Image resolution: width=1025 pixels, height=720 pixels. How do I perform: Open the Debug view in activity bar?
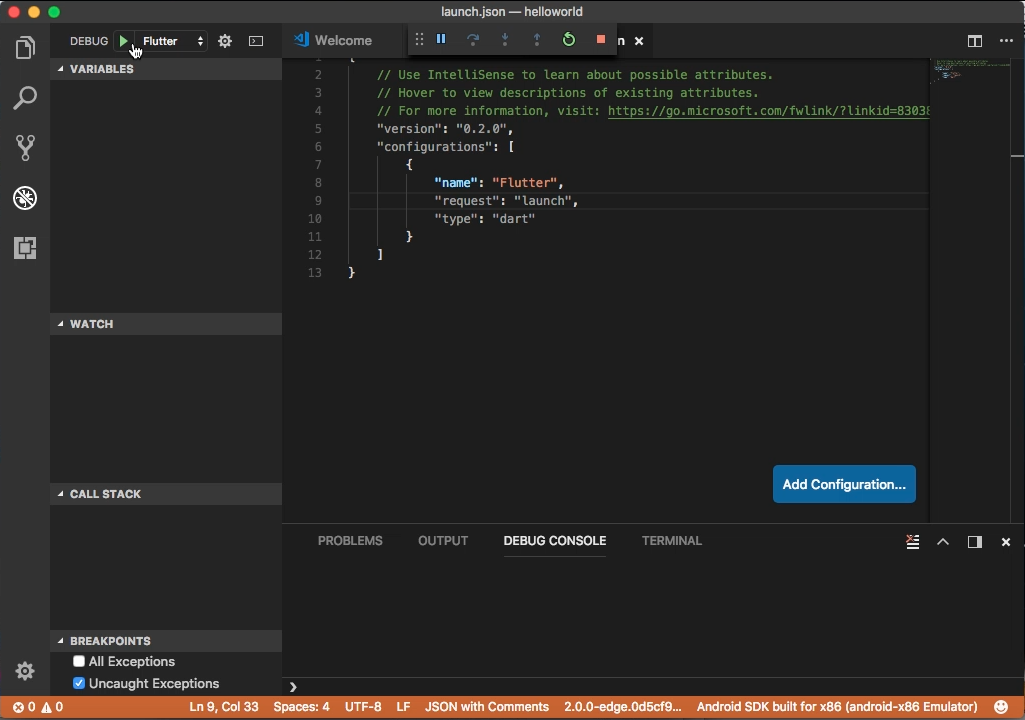pyautogui.click(x=25, y=198)
